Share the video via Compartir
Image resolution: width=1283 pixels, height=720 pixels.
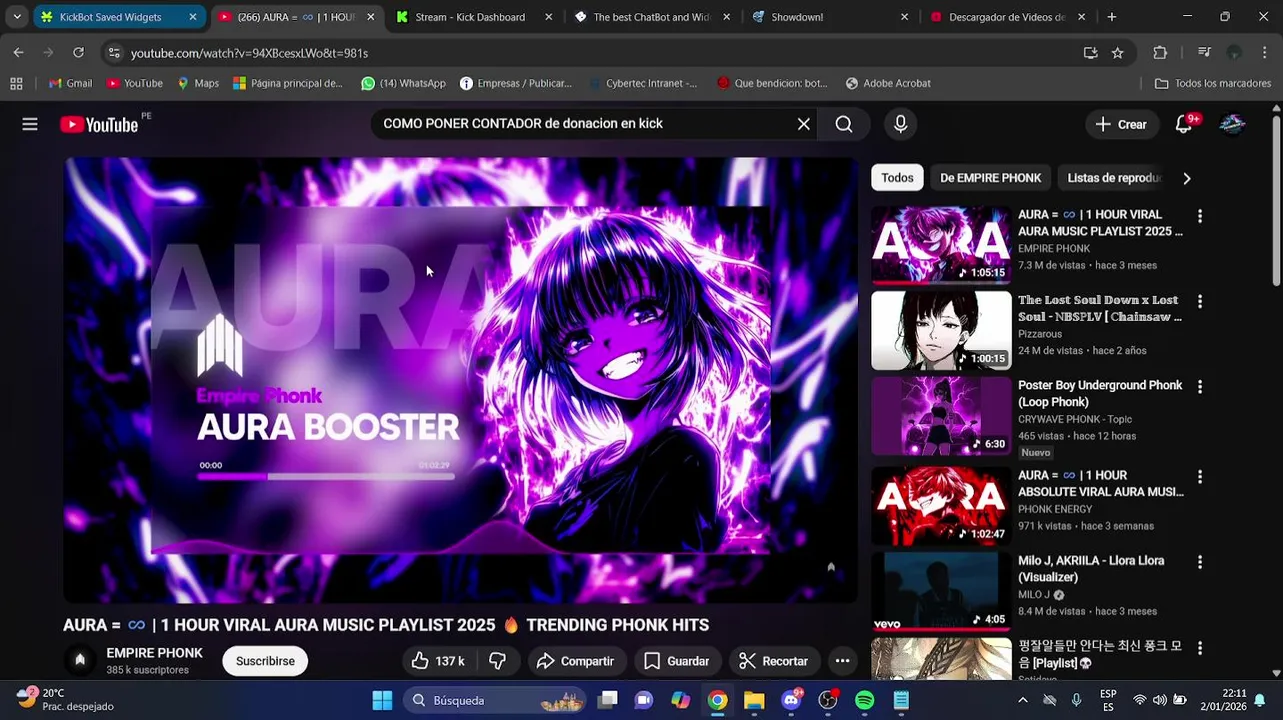575,661
